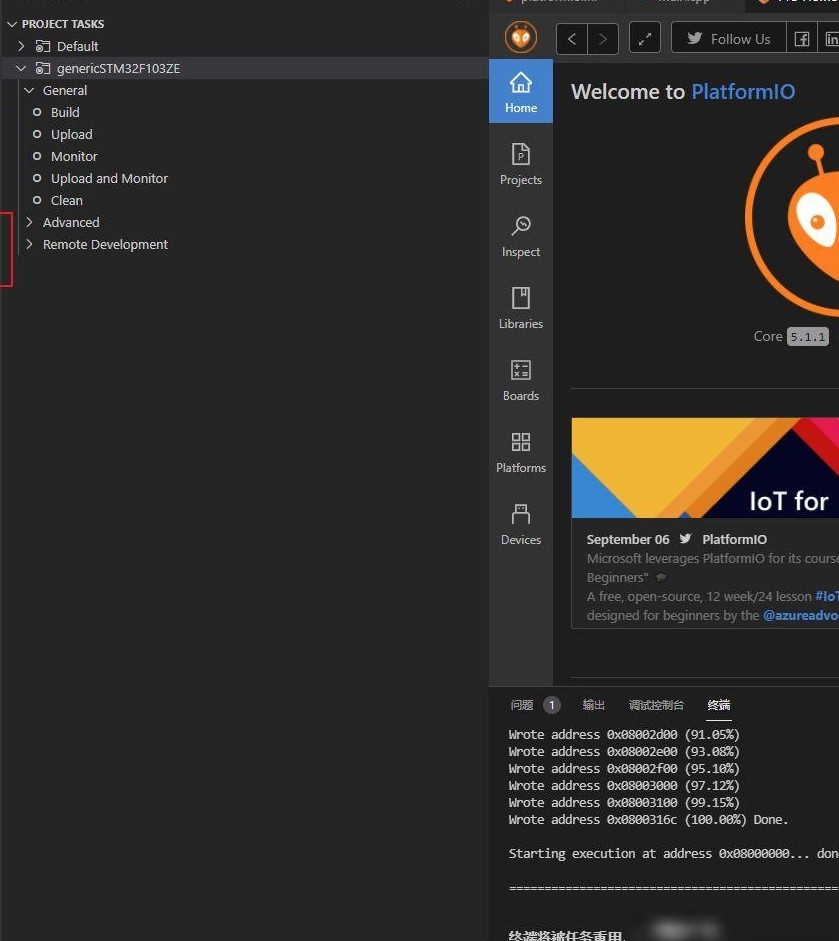
Task: Click the PlatformIO Twitter author name
Action: pos(735,540)
